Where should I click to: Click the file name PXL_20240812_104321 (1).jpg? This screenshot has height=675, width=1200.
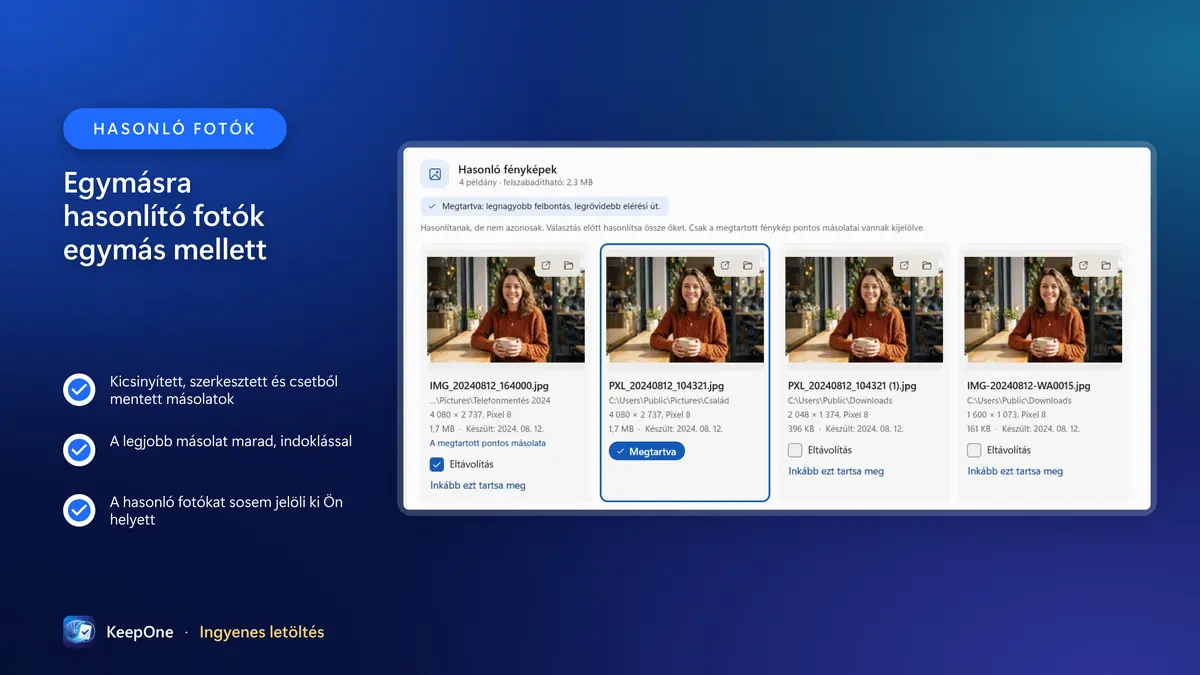point(852,385)
